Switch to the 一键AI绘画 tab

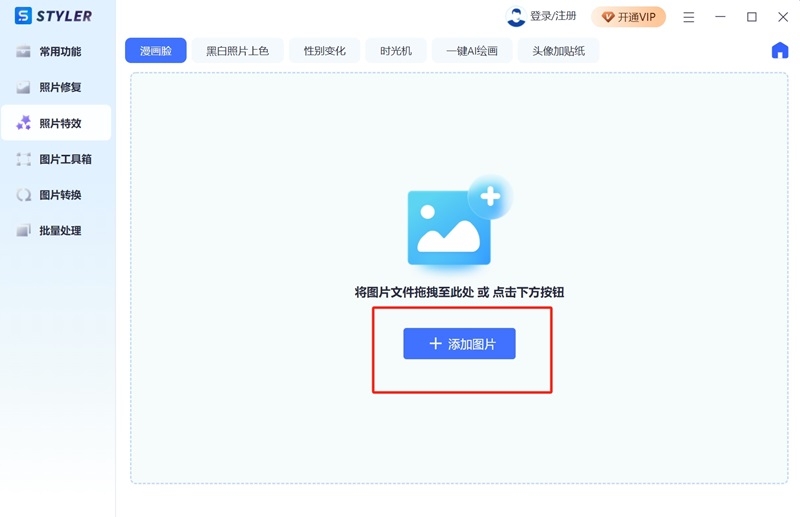tap(472, 51)
